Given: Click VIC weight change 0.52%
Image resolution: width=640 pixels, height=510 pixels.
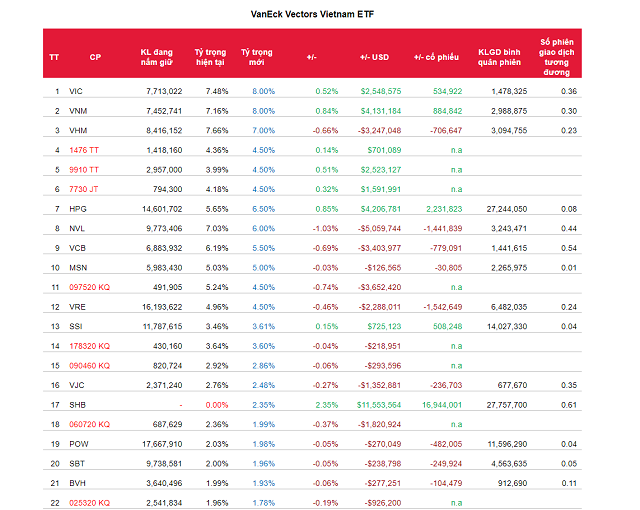Looking at the screenshot, I should (327, 91).
